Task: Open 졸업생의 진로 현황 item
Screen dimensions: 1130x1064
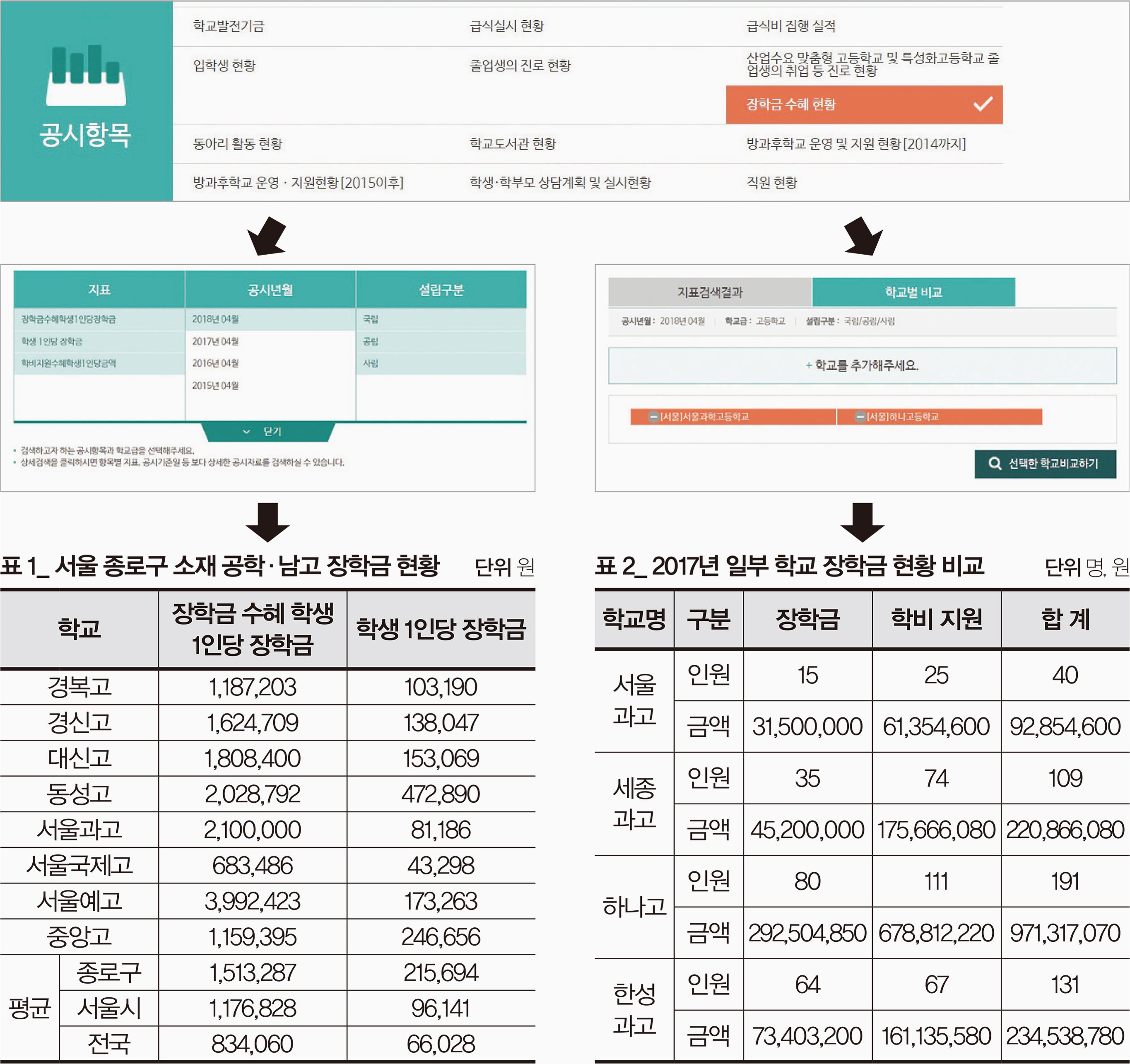Action: coord(520,65)
